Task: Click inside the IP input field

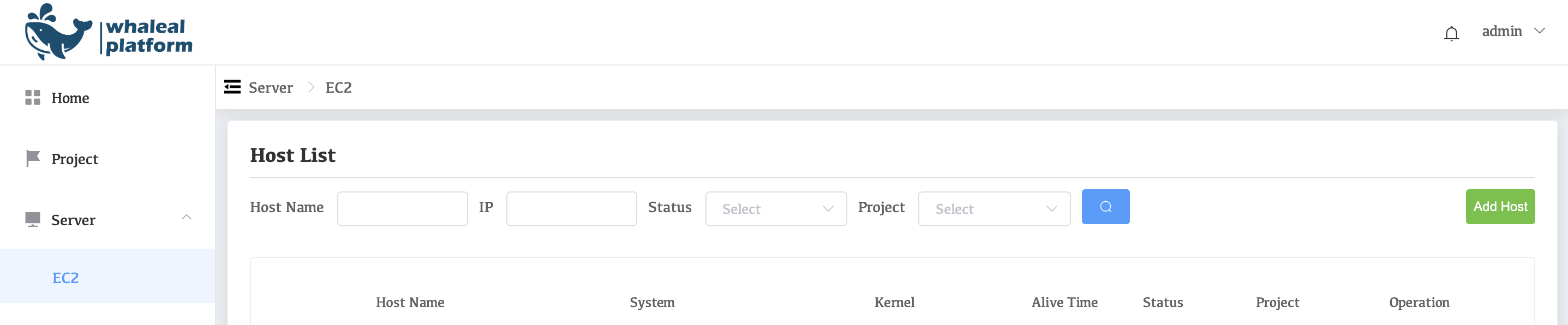Action: (570, 209)
